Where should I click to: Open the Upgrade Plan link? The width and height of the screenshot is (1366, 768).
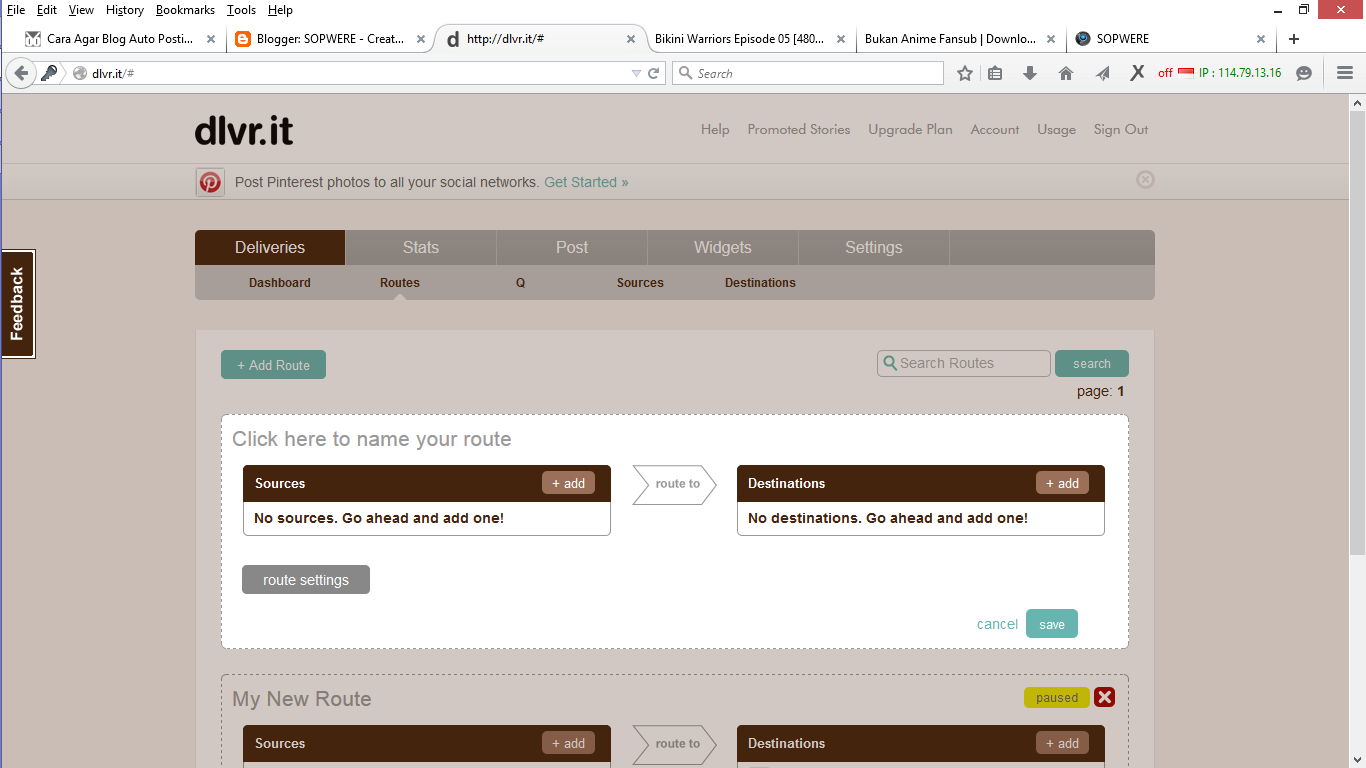910,129
